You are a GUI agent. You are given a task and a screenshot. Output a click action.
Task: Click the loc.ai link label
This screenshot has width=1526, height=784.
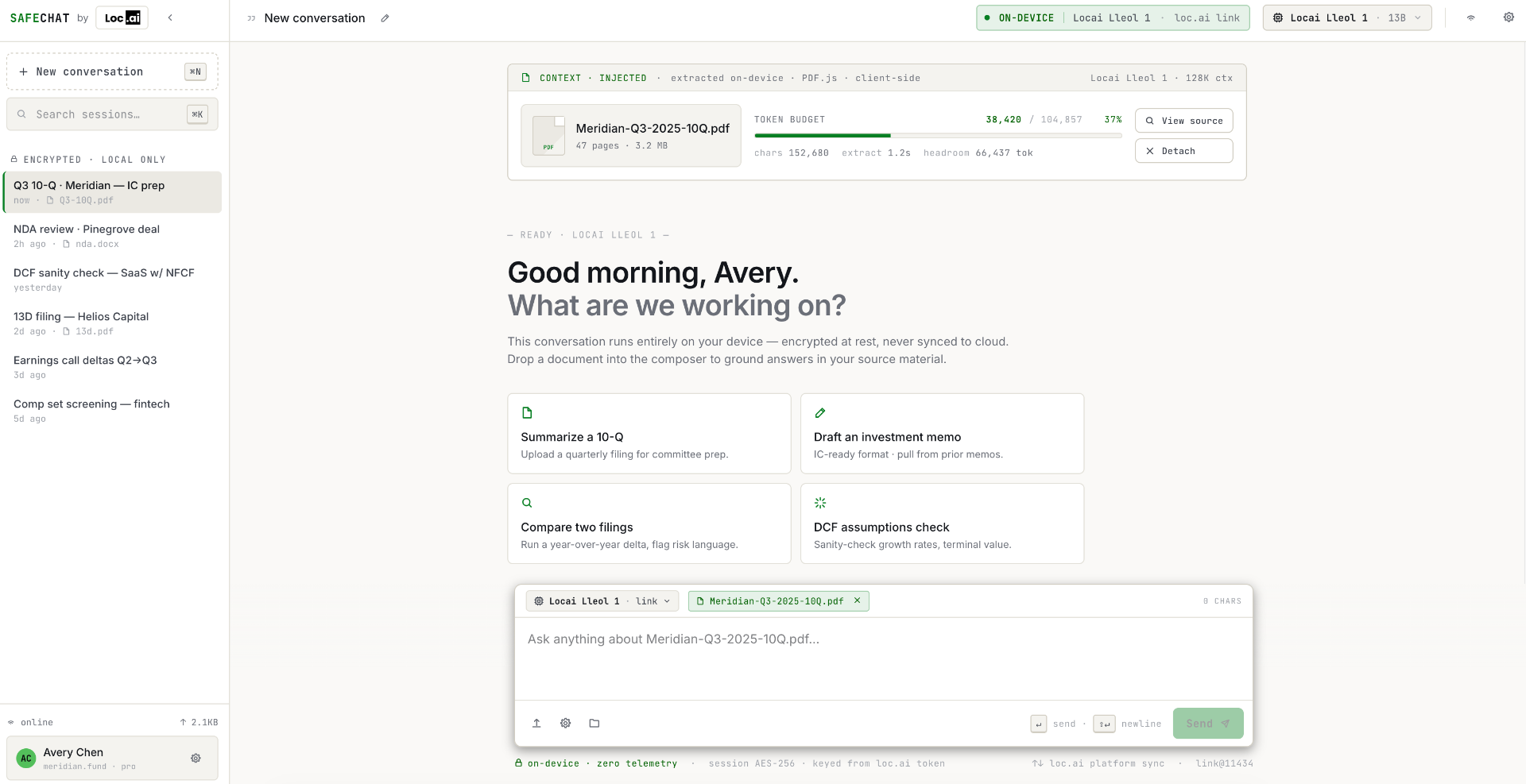[x=1206, y=17]
